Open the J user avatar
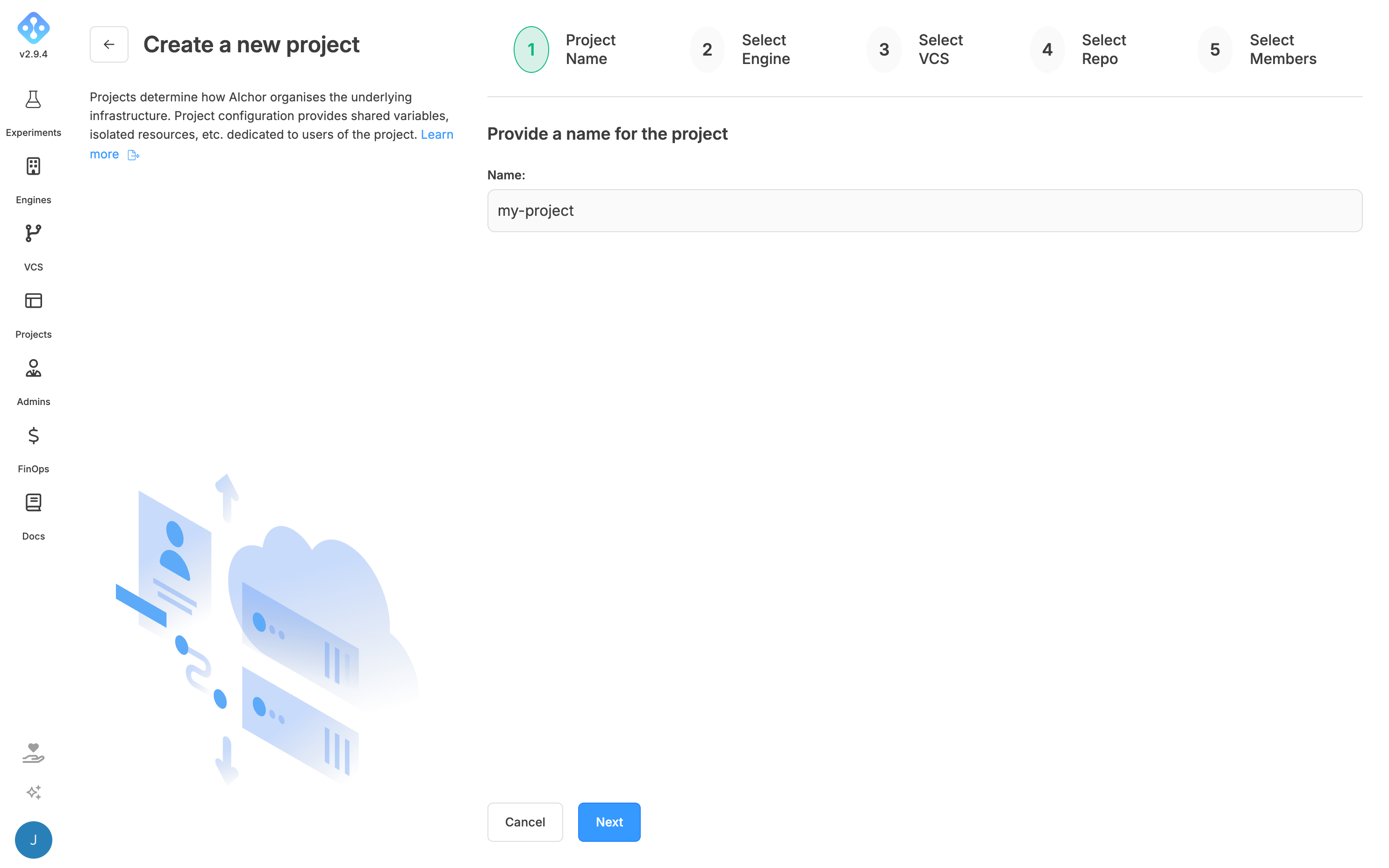This screenshot has height=868, width=1389. coord(33,840)
